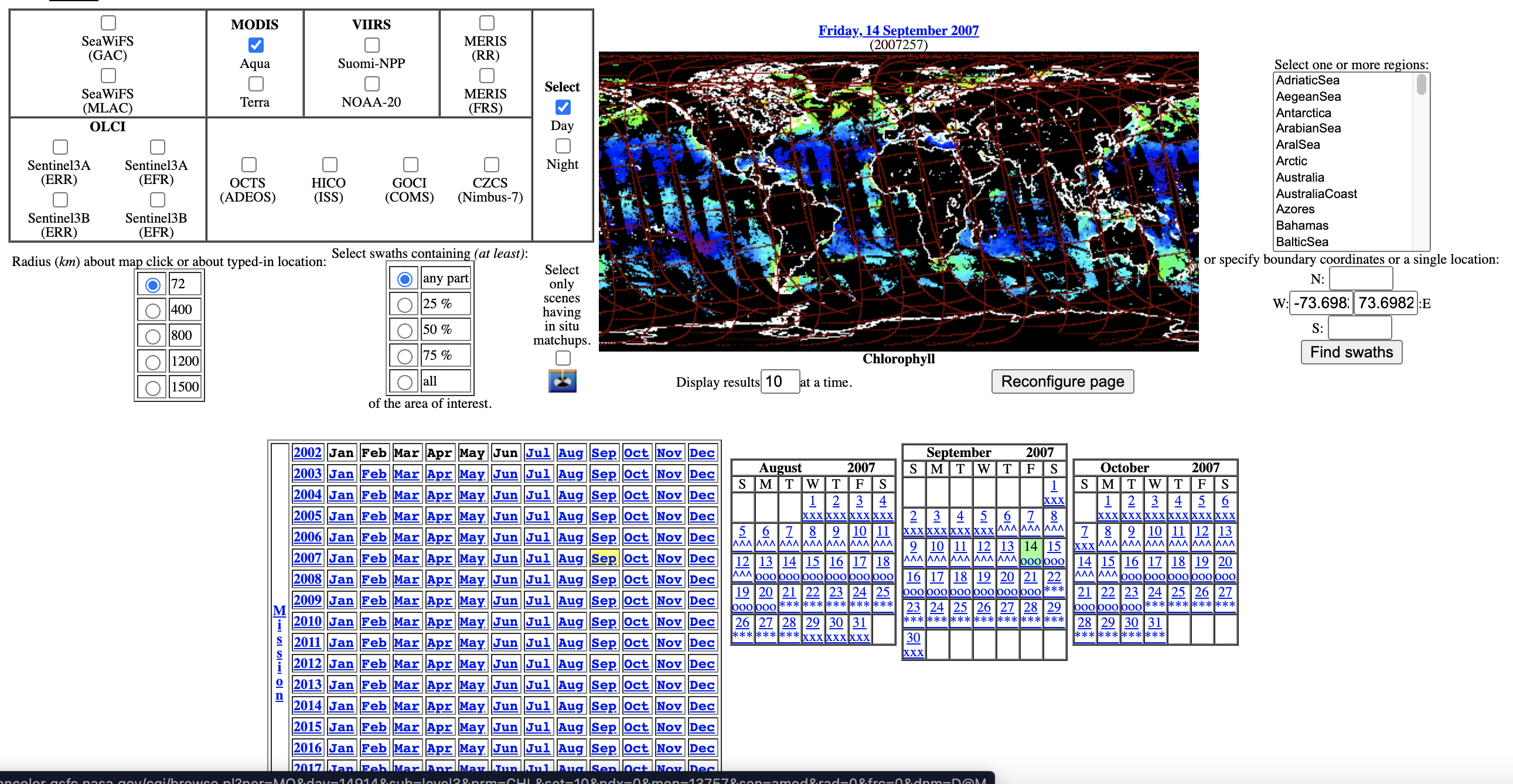The height and width of the screenshot is (784, 1513).
Task: Open Sep in the 2007 row
Action: click(603, 558)
